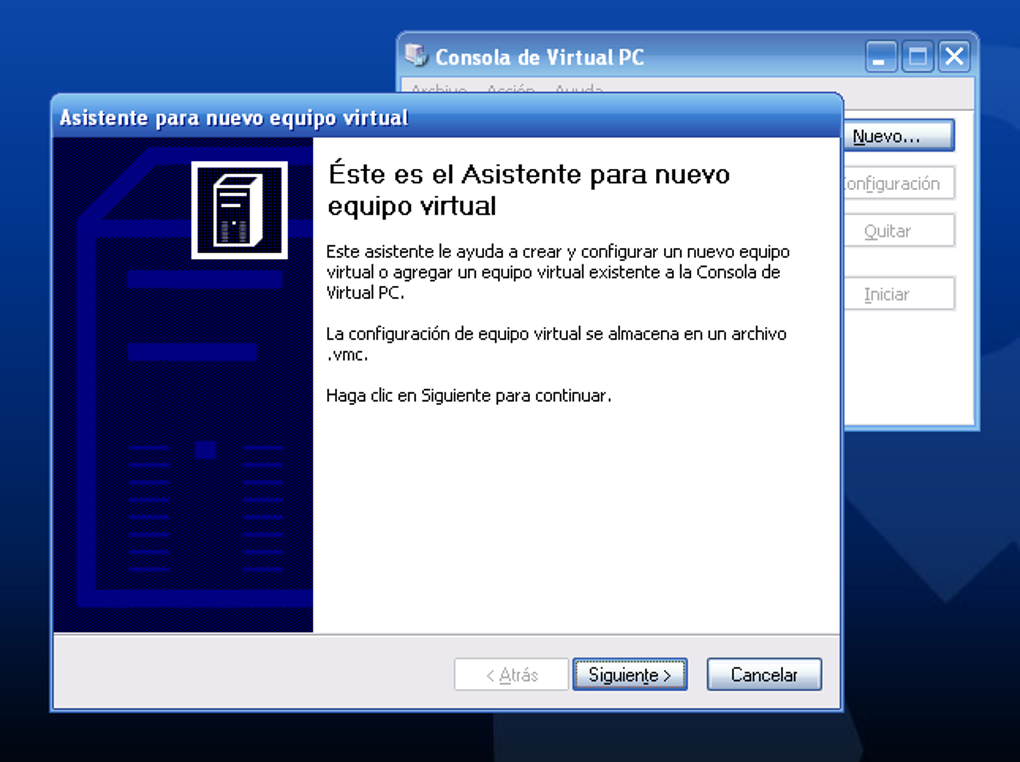Click the Virtual PC icon in Consola title bar

(x=416, y=55)
